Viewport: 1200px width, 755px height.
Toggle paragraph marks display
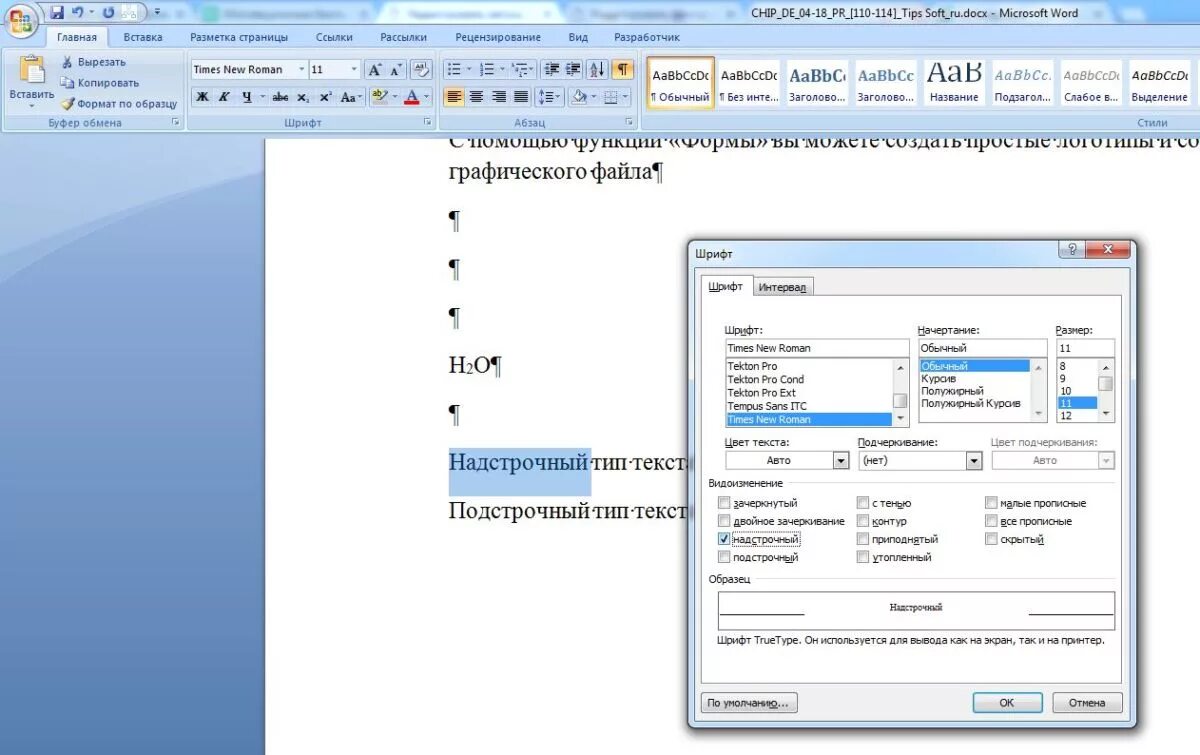[x=623, y=70]
